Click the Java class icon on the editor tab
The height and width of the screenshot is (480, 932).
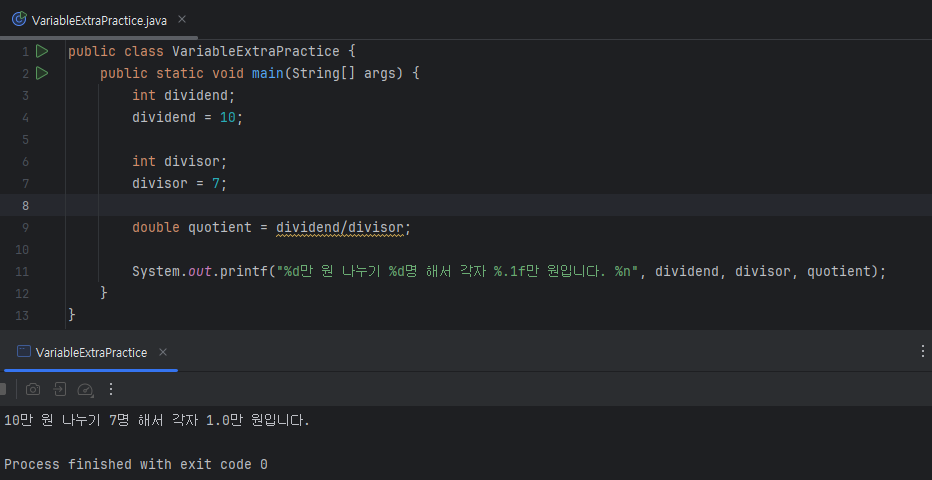point(20,20)
